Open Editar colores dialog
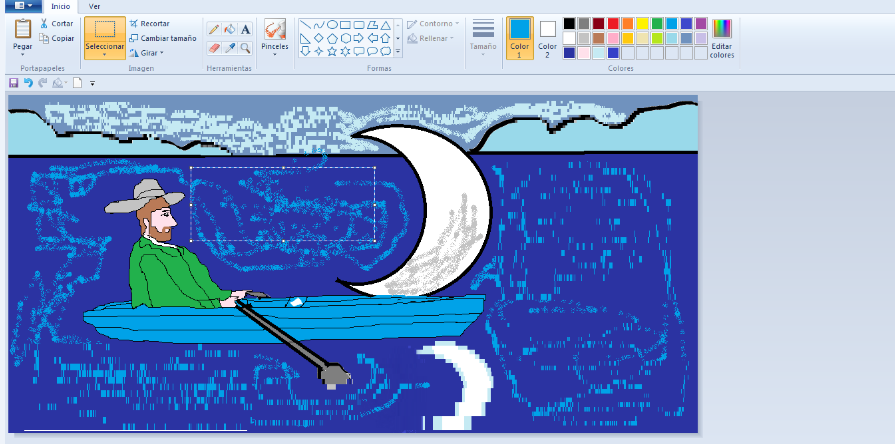 coord(722,38)
